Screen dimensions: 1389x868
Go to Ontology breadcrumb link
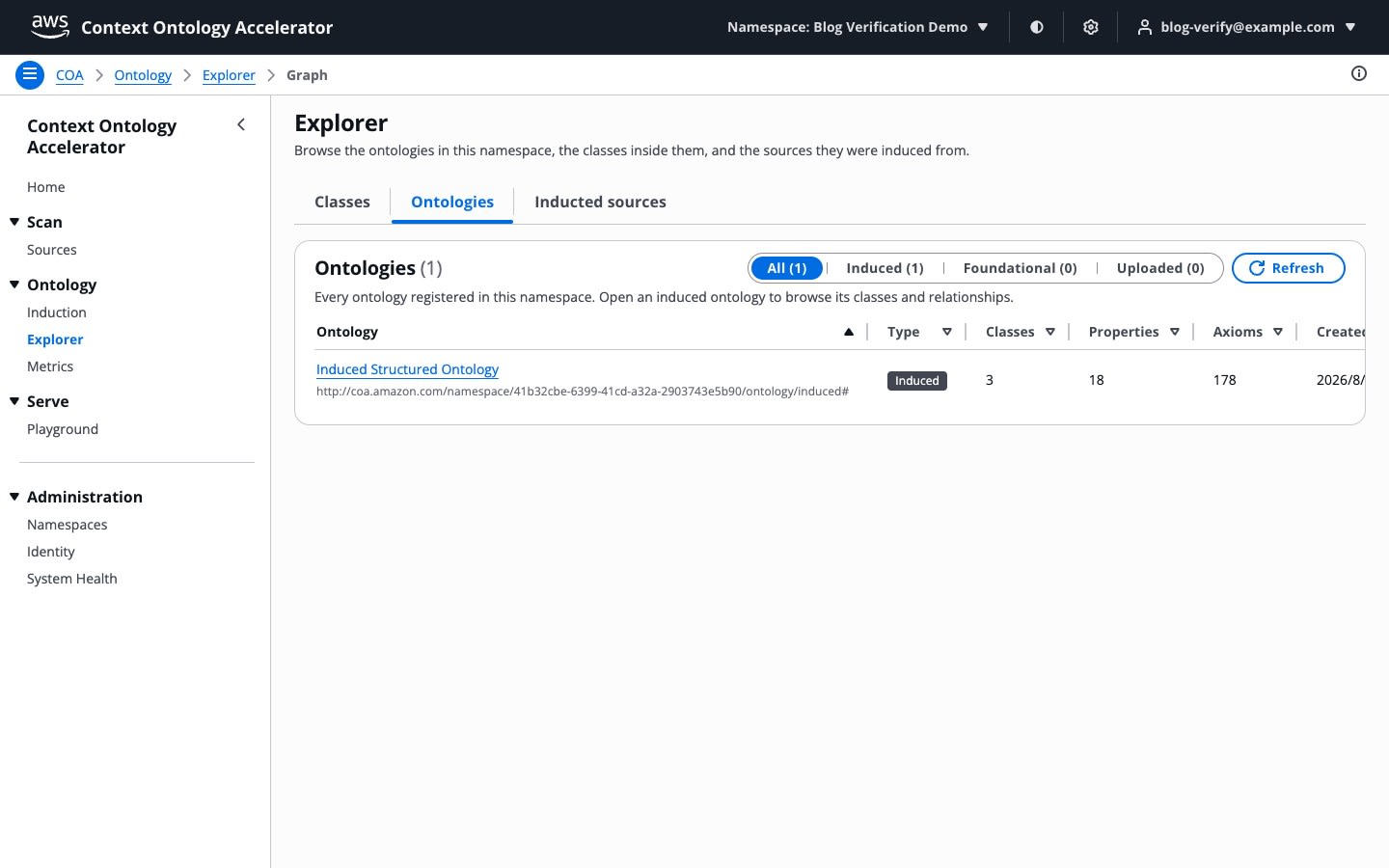143,75
